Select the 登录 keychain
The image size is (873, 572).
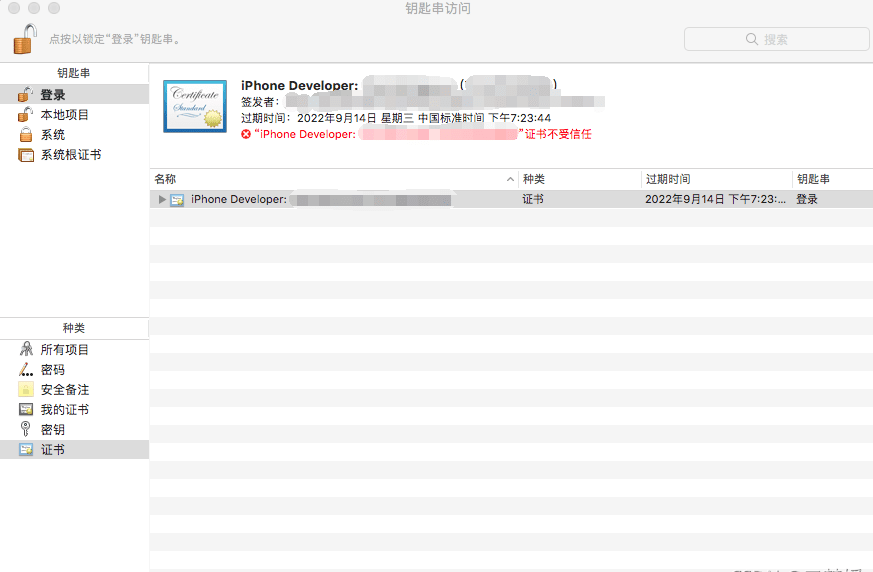click(x=75, y=94)
